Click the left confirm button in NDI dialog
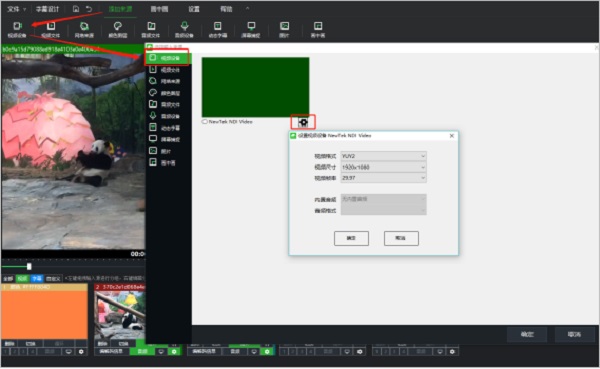Image resolution: width=600 pixels, height=369 pixels. pyautogui.click(x=351, y=238)
